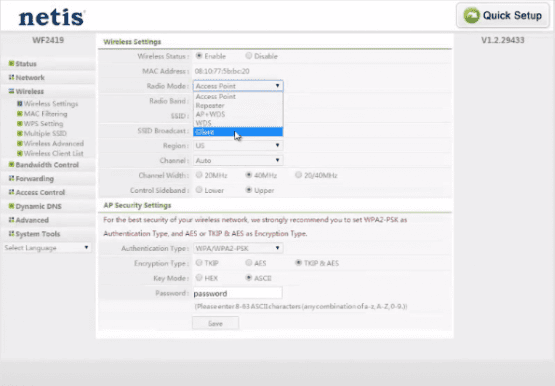
Task: Enable Wireless Status radio button
Action: click(199, 56)
